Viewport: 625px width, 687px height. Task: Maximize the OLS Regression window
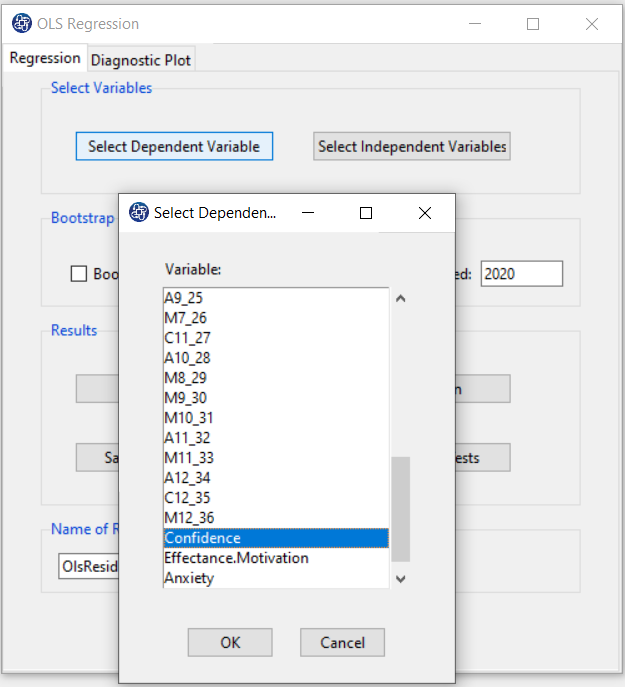pyautogui.click(x=533, y=24)
